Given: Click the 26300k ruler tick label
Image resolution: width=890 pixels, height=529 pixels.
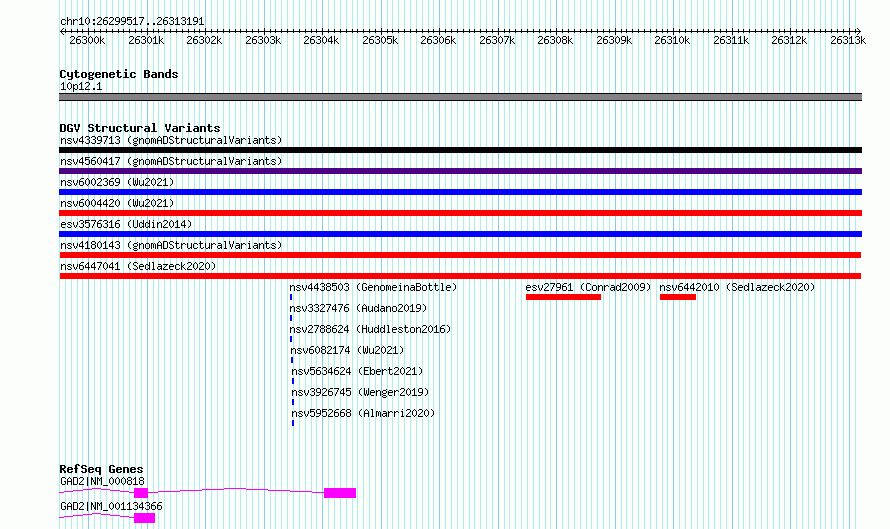Looking at the screenshot, I should click(x=87, y=40).
